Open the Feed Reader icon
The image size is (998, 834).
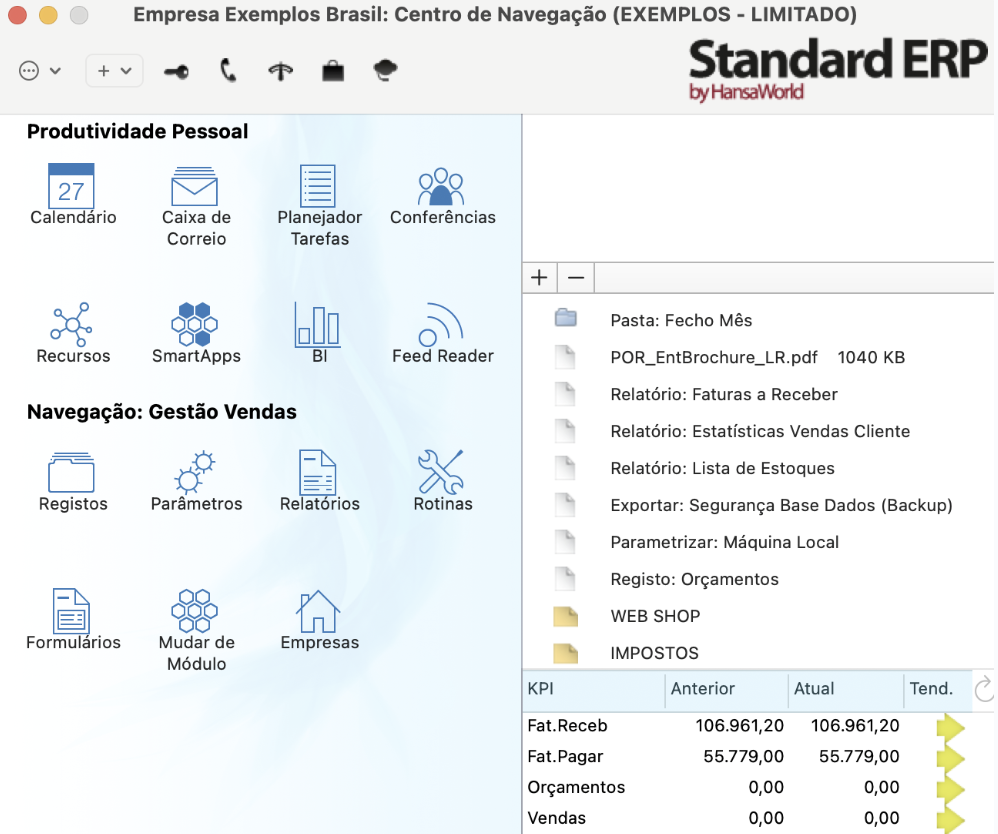coord(442,325)
